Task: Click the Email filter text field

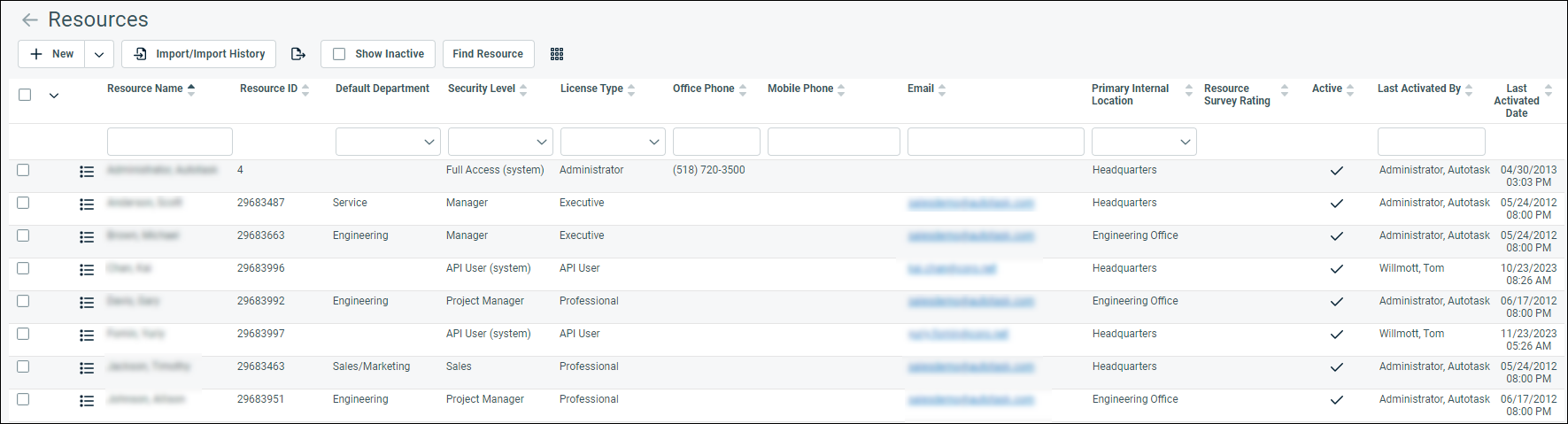Action: (995, 142)
